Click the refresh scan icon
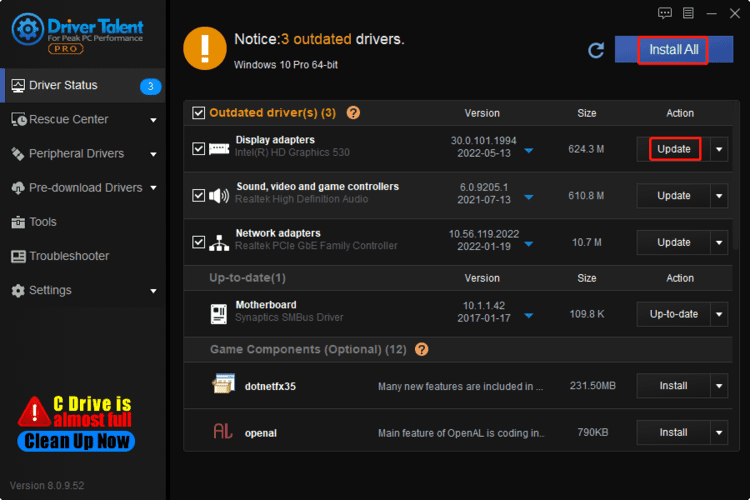This screenshot has height=500, width=750. tap(596, 50)
